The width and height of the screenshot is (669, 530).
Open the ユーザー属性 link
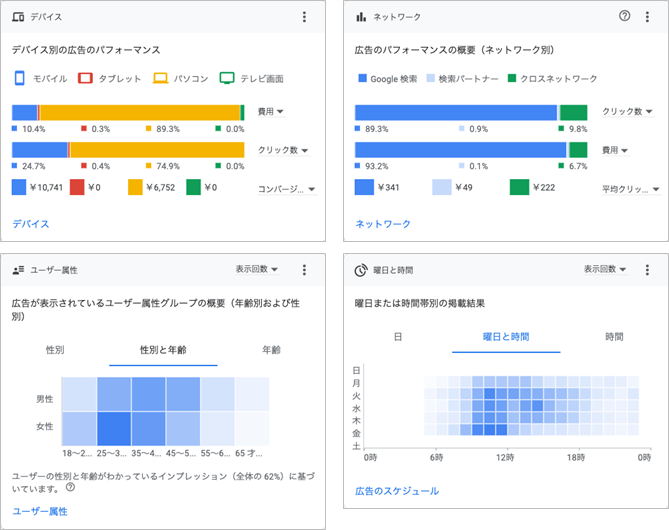(40, 511)
